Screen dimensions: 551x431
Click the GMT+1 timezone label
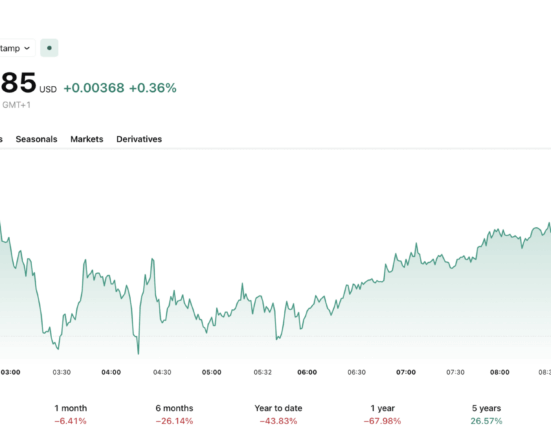tap(16, 105)
